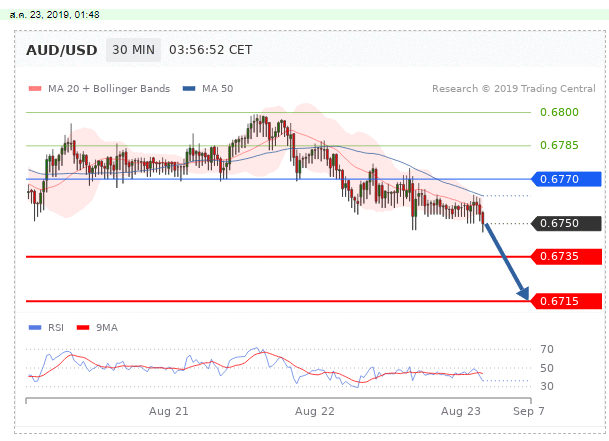Click the MA 20 + Bollinger Bands legend swatch

click(35, 89)
